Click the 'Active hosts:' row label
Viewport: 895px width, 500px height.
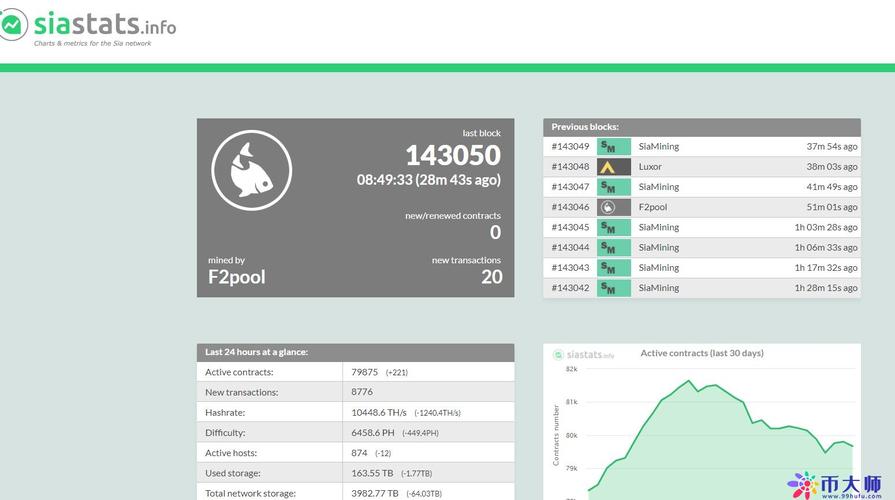pyautogui.click(x=231, y=453)
